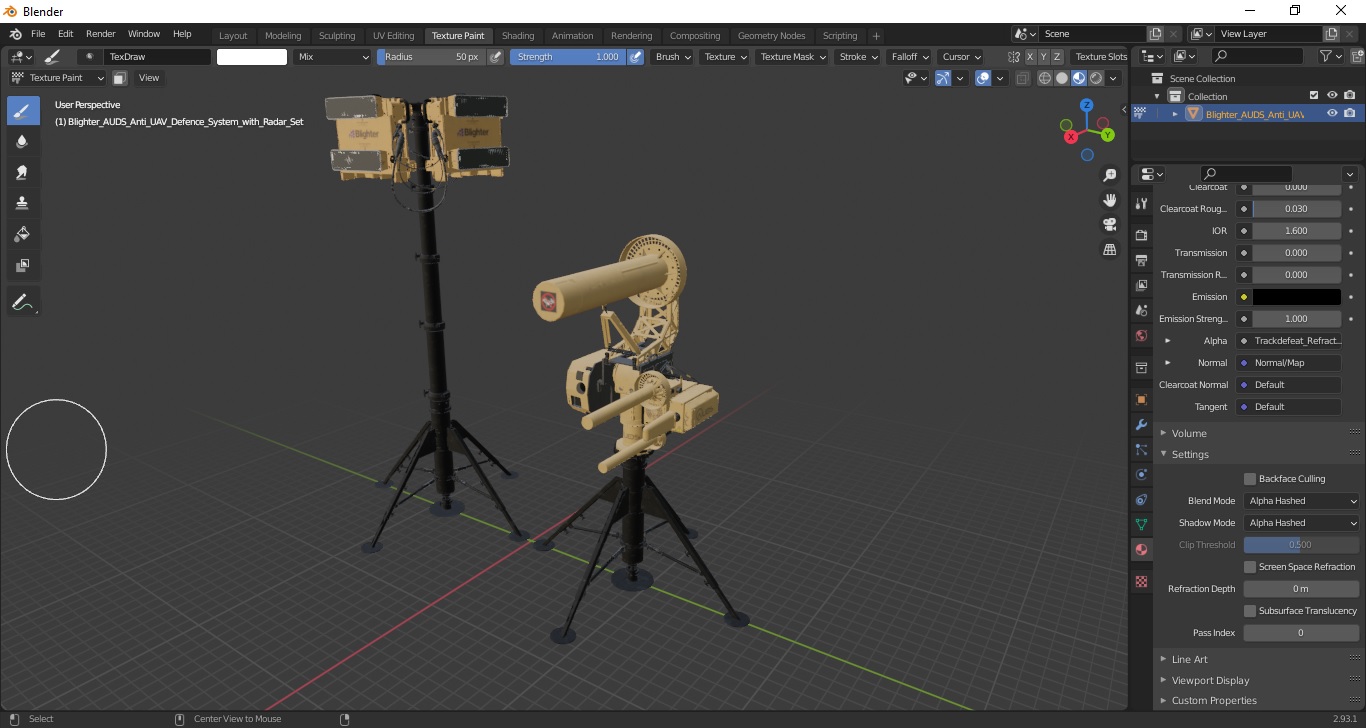Enable Screen Space Refraction checkbox
1366x728 pixels.
(1250, 567)
